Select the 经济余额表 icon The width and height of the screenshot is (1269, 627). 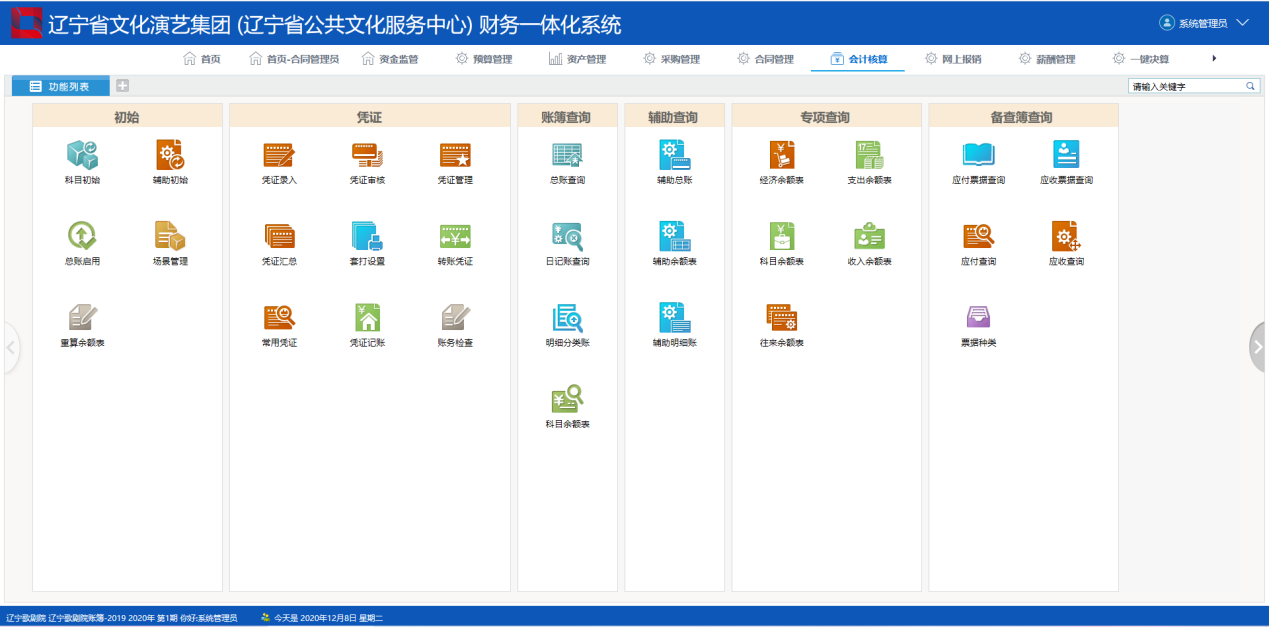(x=781, y=155)
